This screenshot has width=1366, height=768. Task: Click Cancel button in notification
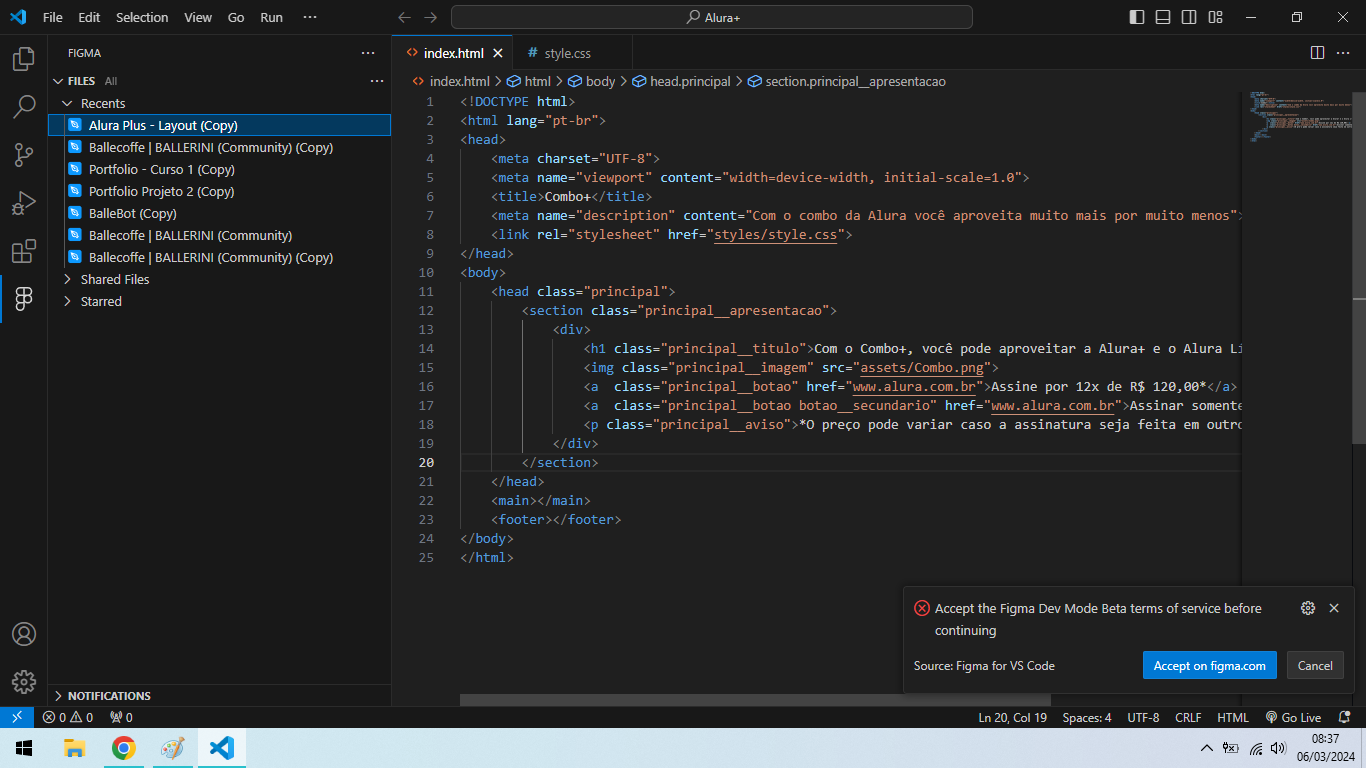[1315, 665]
